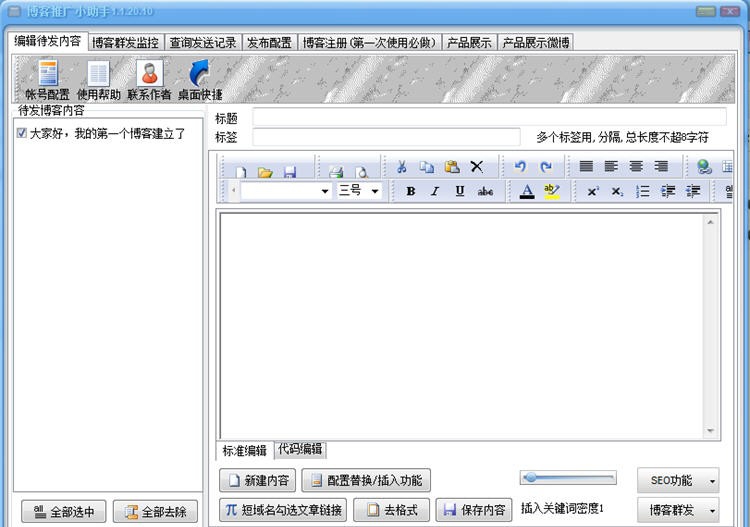Apply justify alignment icon
The width and height of the screenshot is (750, 527).
[586, 166]
